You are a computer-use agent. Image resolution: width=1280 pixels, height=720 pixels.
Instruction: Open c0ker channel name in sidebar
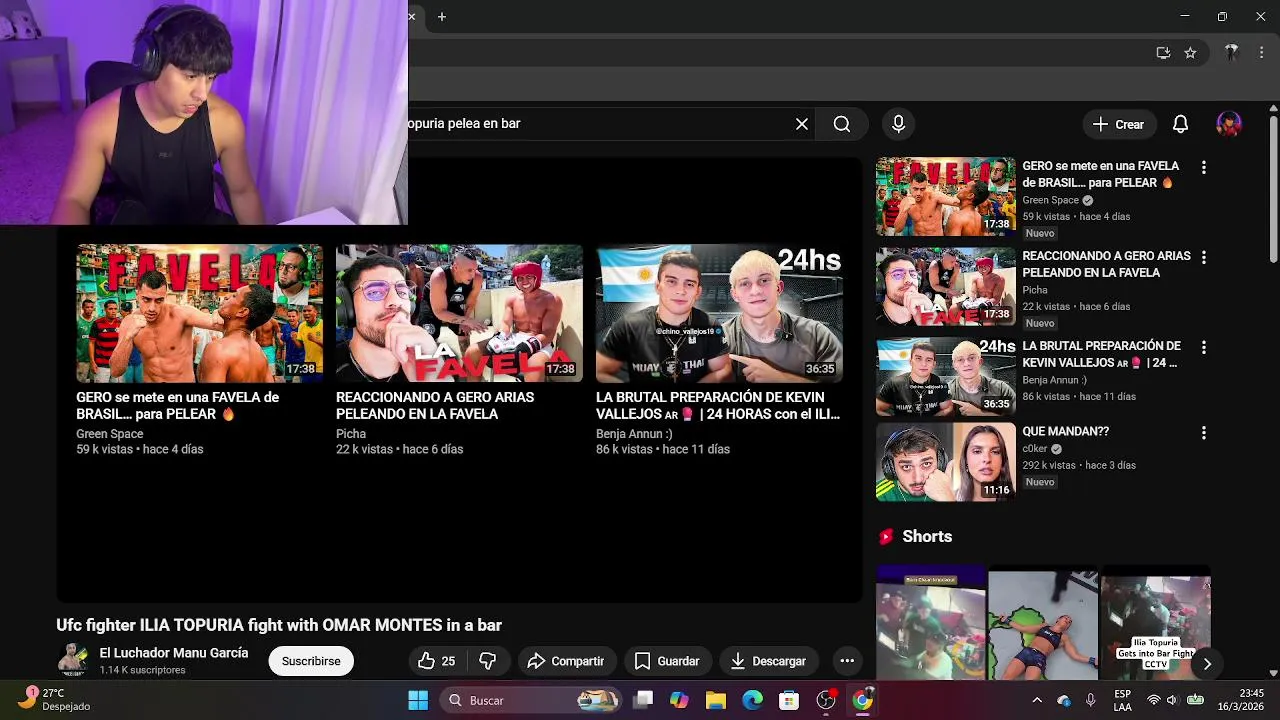[x=1035, y=449]
